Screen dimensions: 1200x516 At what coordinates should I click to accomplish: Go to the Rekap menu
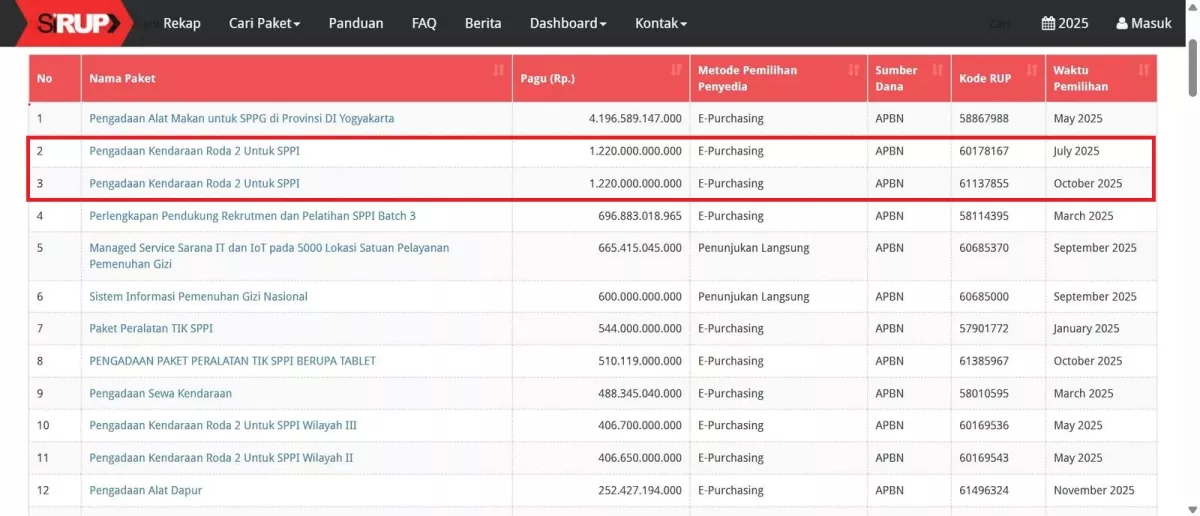[182, 23]
